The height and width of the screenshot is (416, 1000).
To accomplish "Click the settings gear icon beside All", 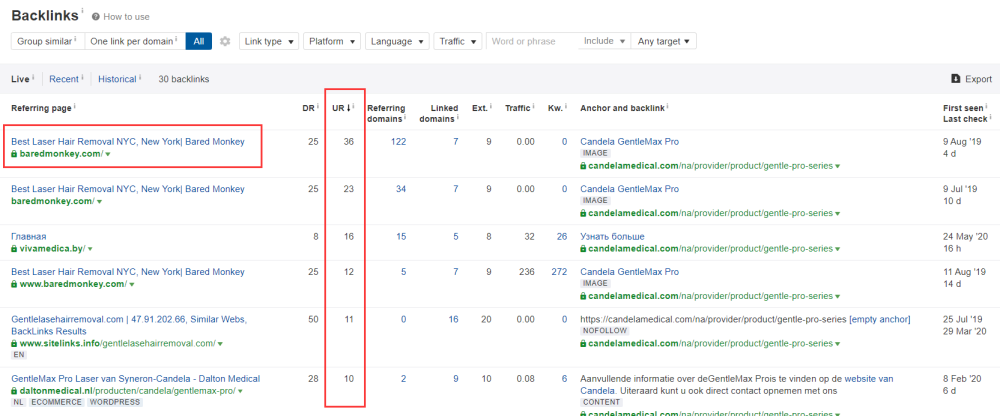I will coord(225,41).
